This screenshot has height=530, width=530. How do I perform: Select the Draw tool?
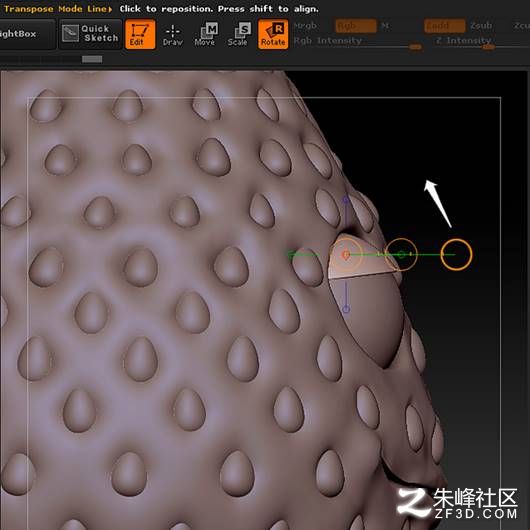(172, 34)
